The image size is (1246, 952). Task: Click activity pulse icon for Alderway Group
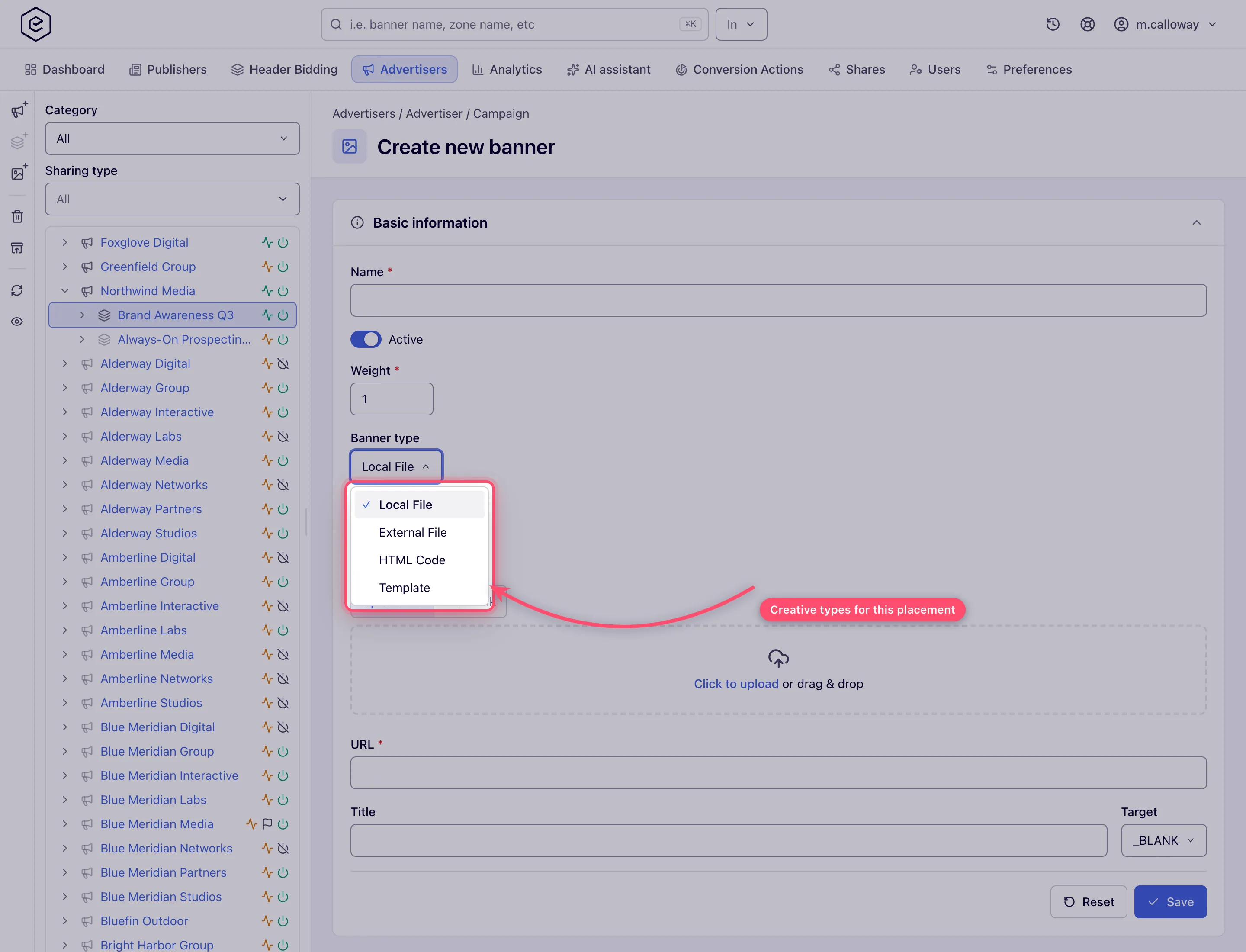click(267, 388)
